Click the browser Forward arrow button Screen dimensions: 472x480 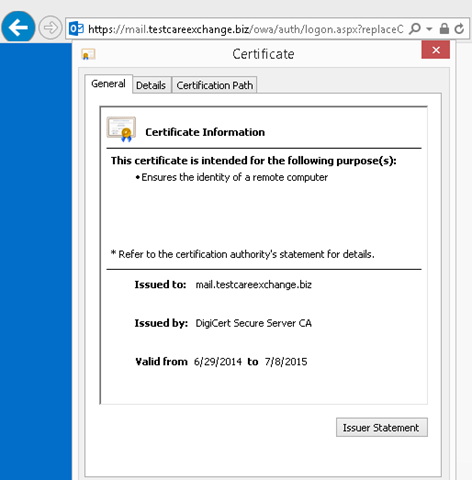click(x=50, y=27)
